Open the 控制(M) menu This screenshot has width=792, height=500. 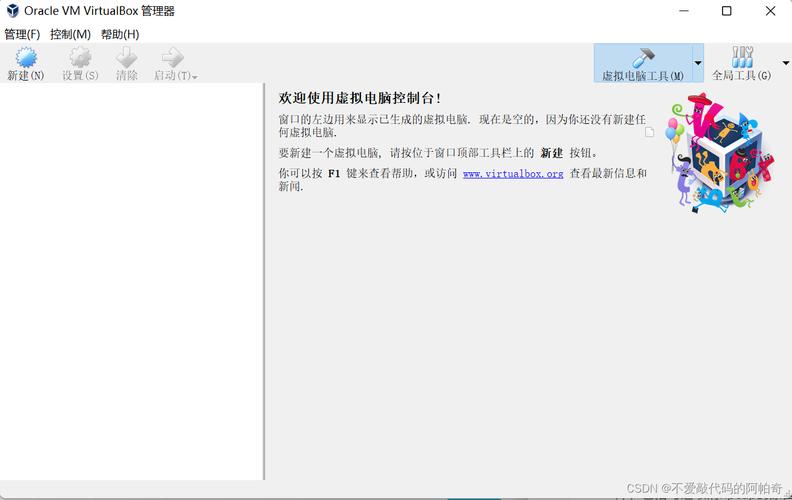[70, 34]
